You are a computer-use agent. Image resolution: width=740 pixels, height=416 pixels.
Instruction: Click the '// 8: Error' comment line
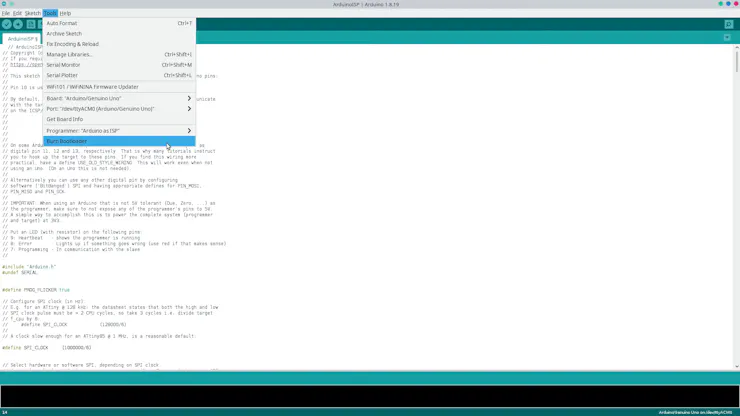pyautogui.click(x=114, y=244)
